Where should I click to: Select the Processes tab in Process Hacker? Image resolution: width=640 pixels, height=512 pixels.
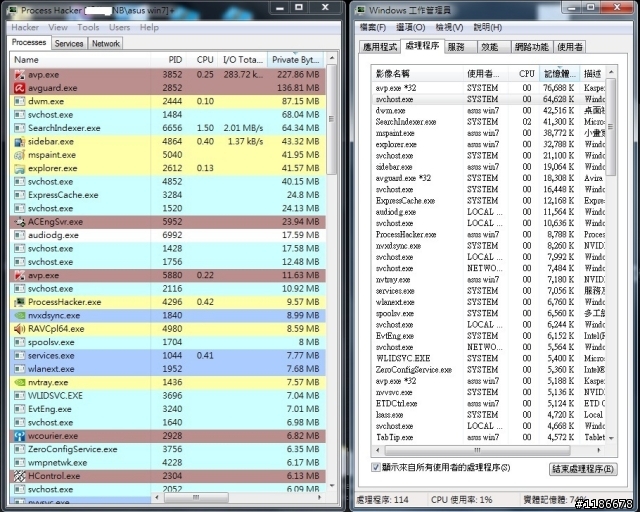click(x=29, y=42)
